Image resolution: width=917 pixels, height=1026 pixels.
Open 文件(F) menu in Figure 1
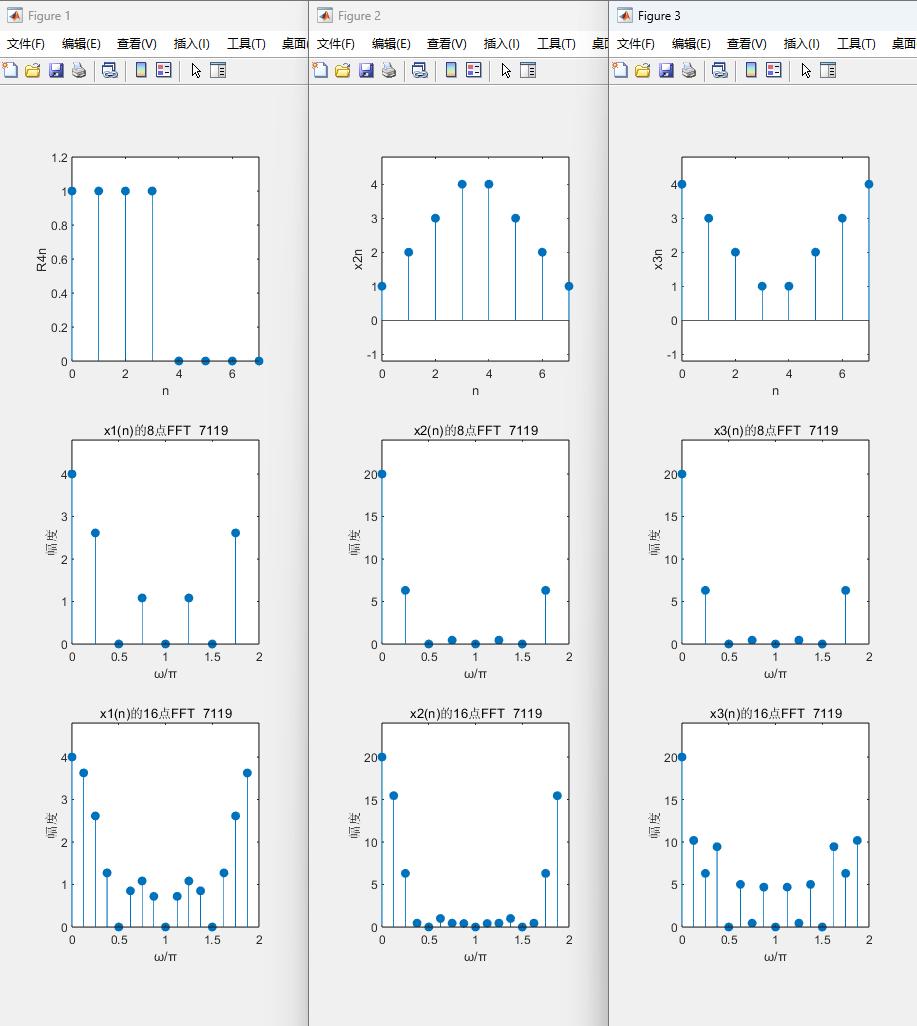26,44
